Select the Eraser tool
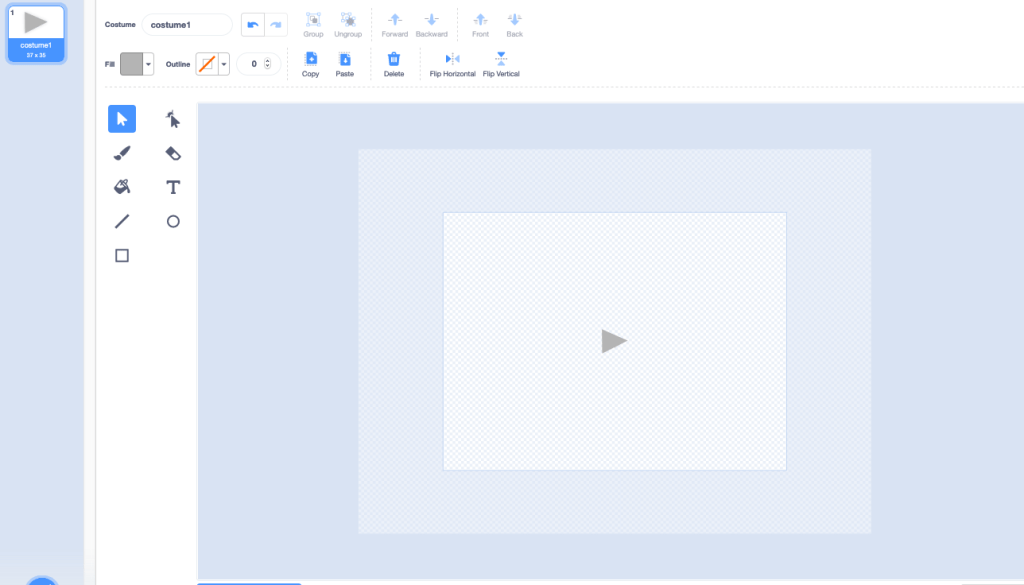The image size is (1024, 585). click(173, 154)
